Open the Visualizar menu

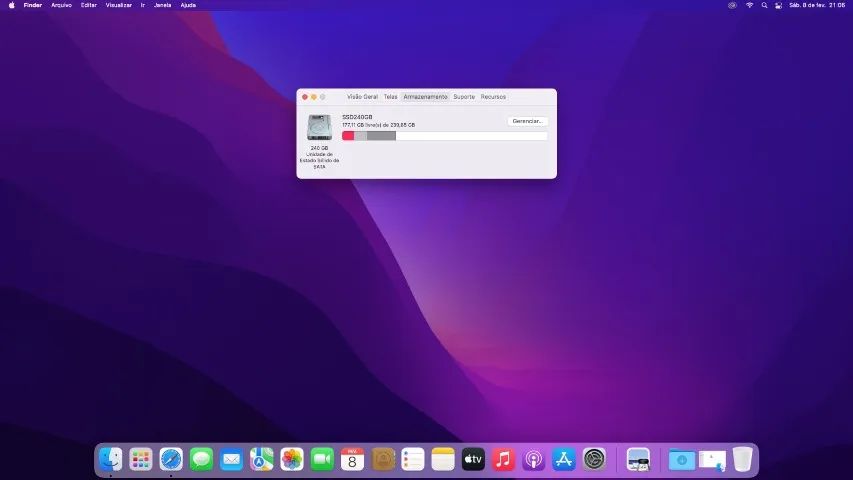(119, 5)
